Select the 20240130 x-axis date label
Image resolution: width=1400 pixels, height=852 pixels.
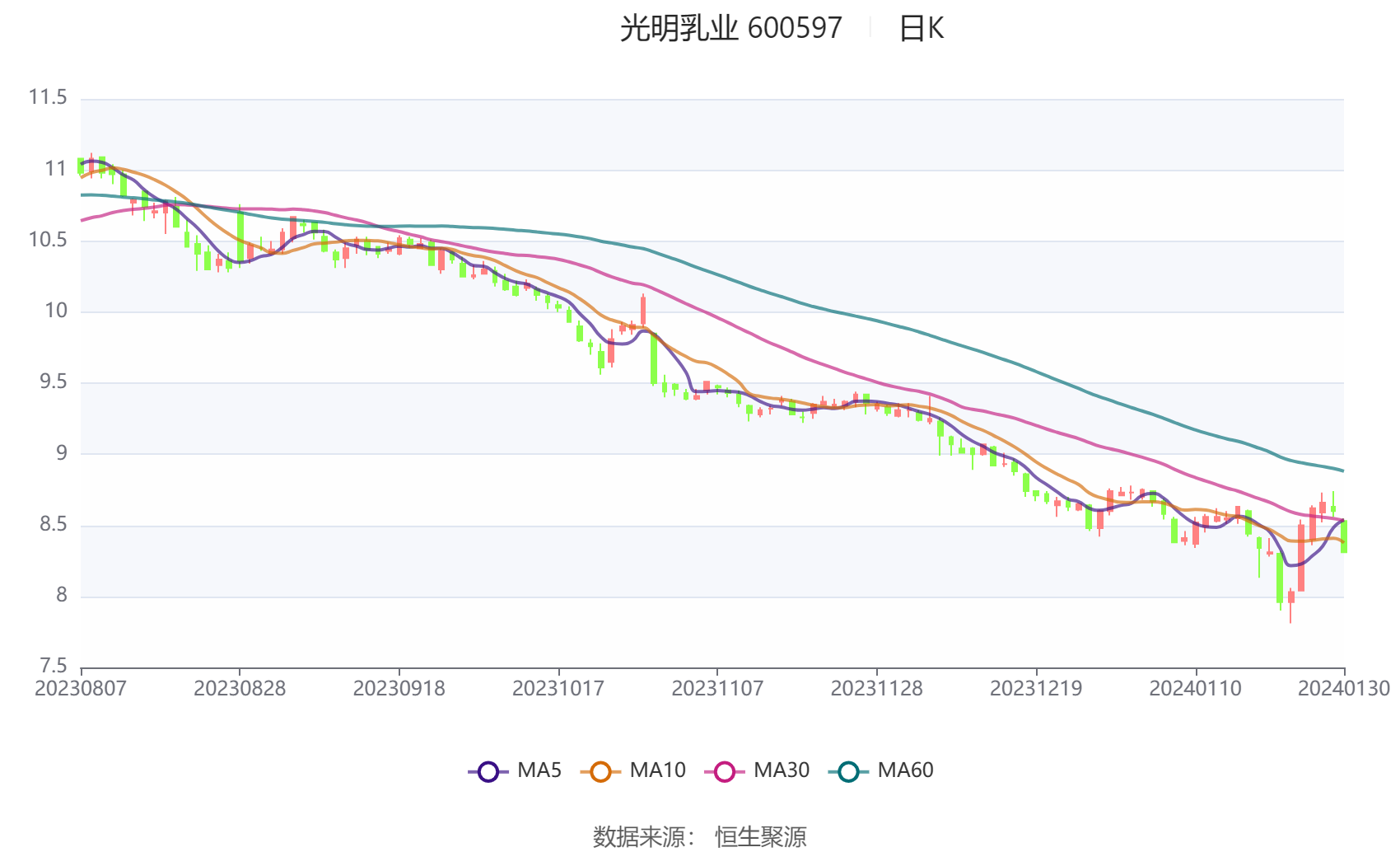(x=1344, y=689)
